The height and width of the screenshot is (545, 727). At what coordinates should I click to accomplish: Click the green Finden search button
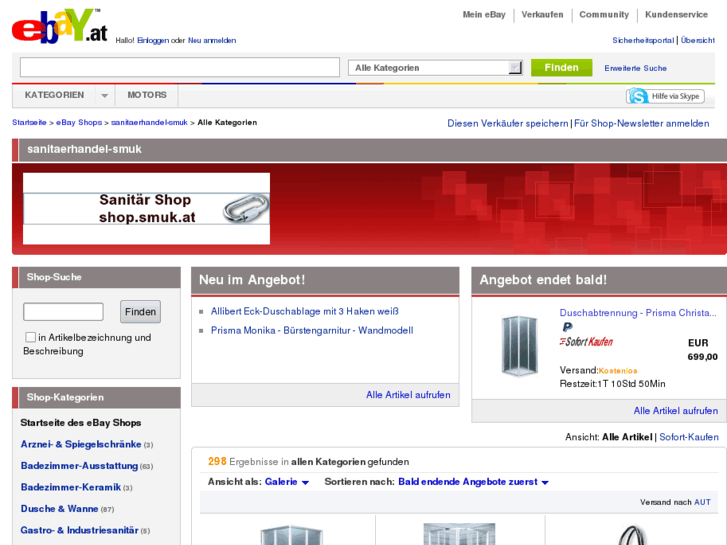point(561,68)
